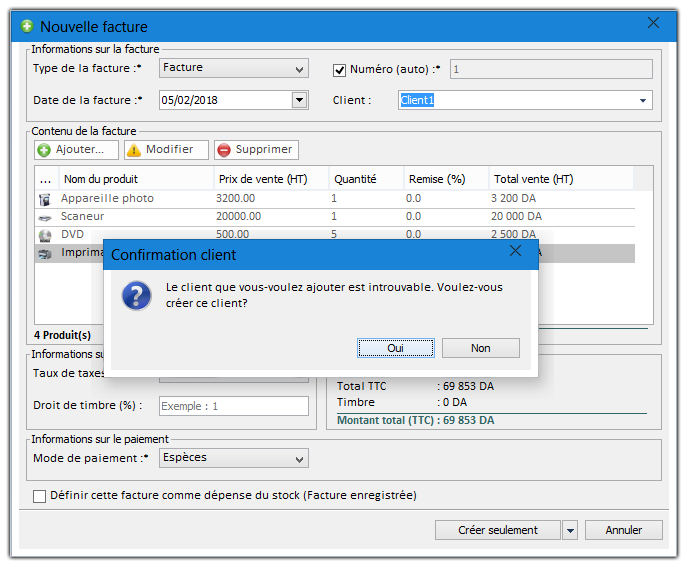Open the Type de la facture dropdown

(300, 69)
